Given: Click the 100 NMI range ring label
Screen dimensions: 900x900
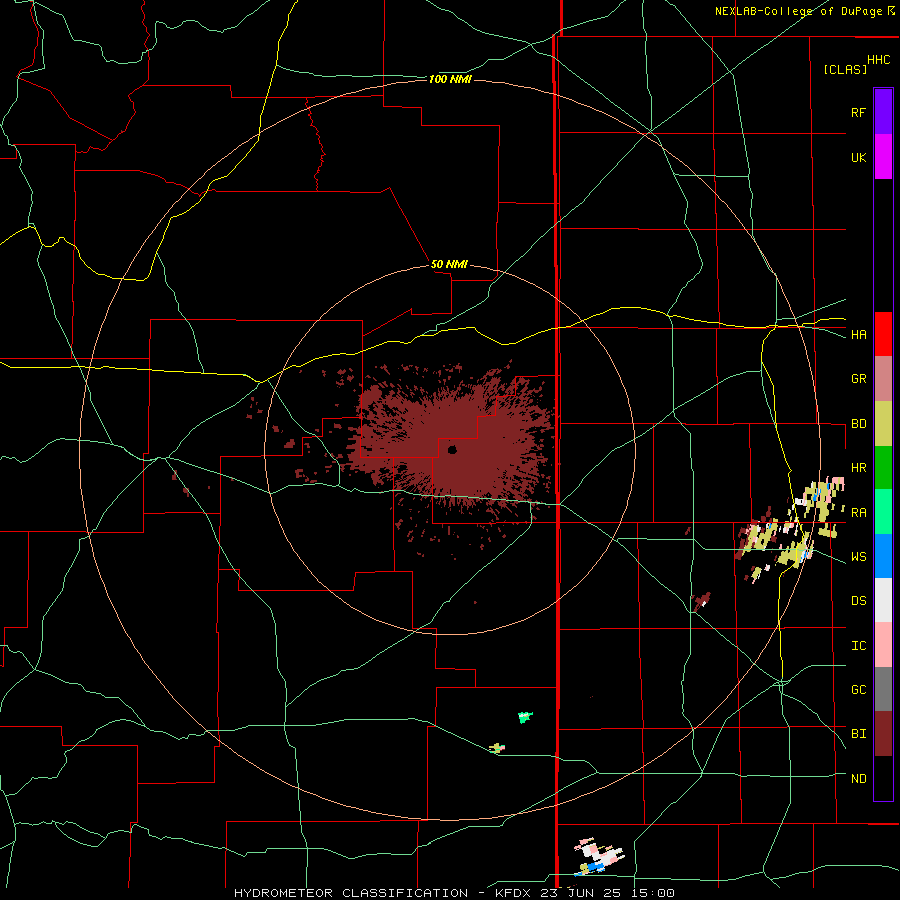Looking at the screenshot, I should coord(450,79).
